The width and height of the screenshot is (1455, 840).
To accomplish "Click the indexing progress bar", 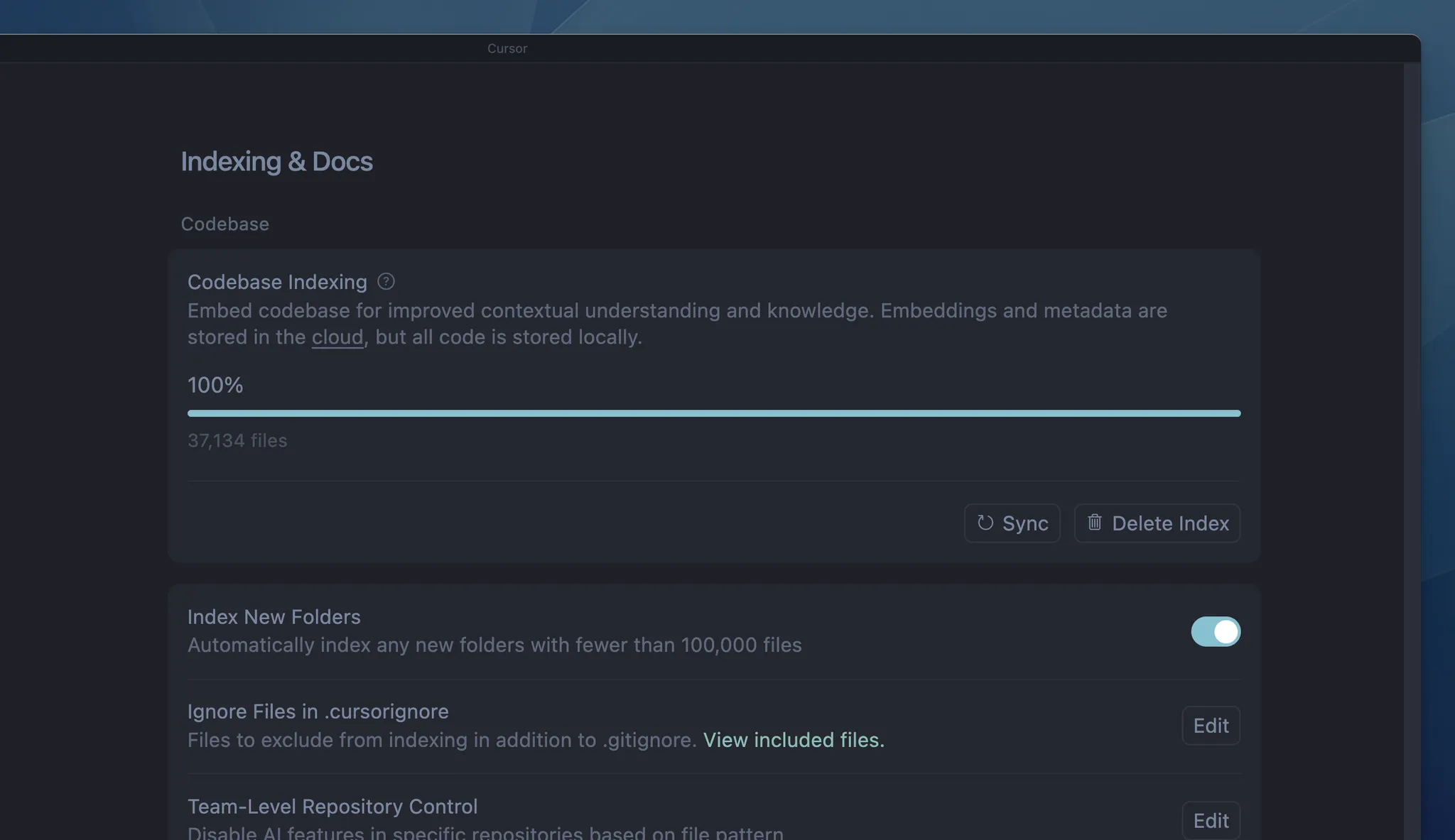I will coord(713,413).
